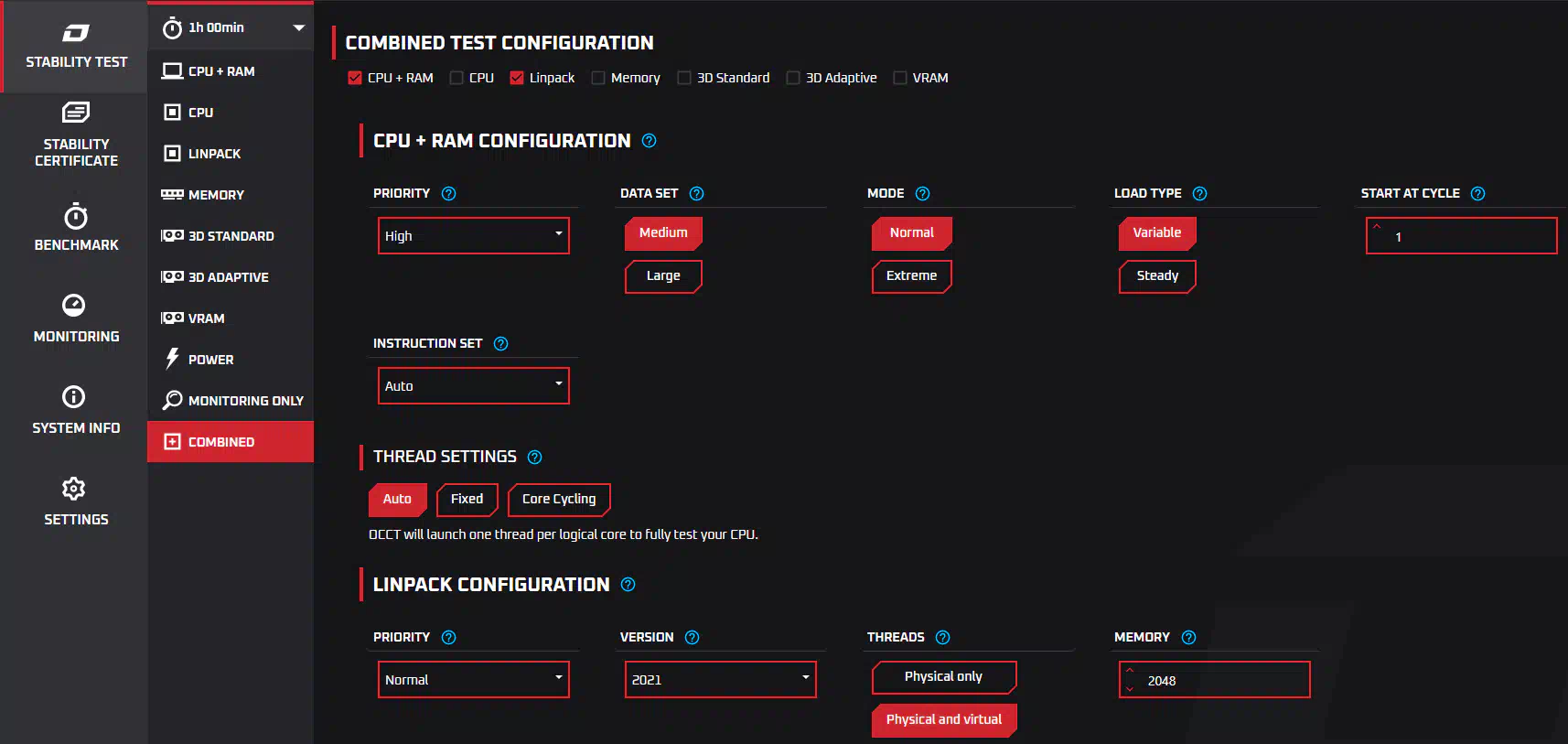Click the Power lightning bolt icon
The height and width of the screenshot is (744, 1568).
(x=172, y=359)
